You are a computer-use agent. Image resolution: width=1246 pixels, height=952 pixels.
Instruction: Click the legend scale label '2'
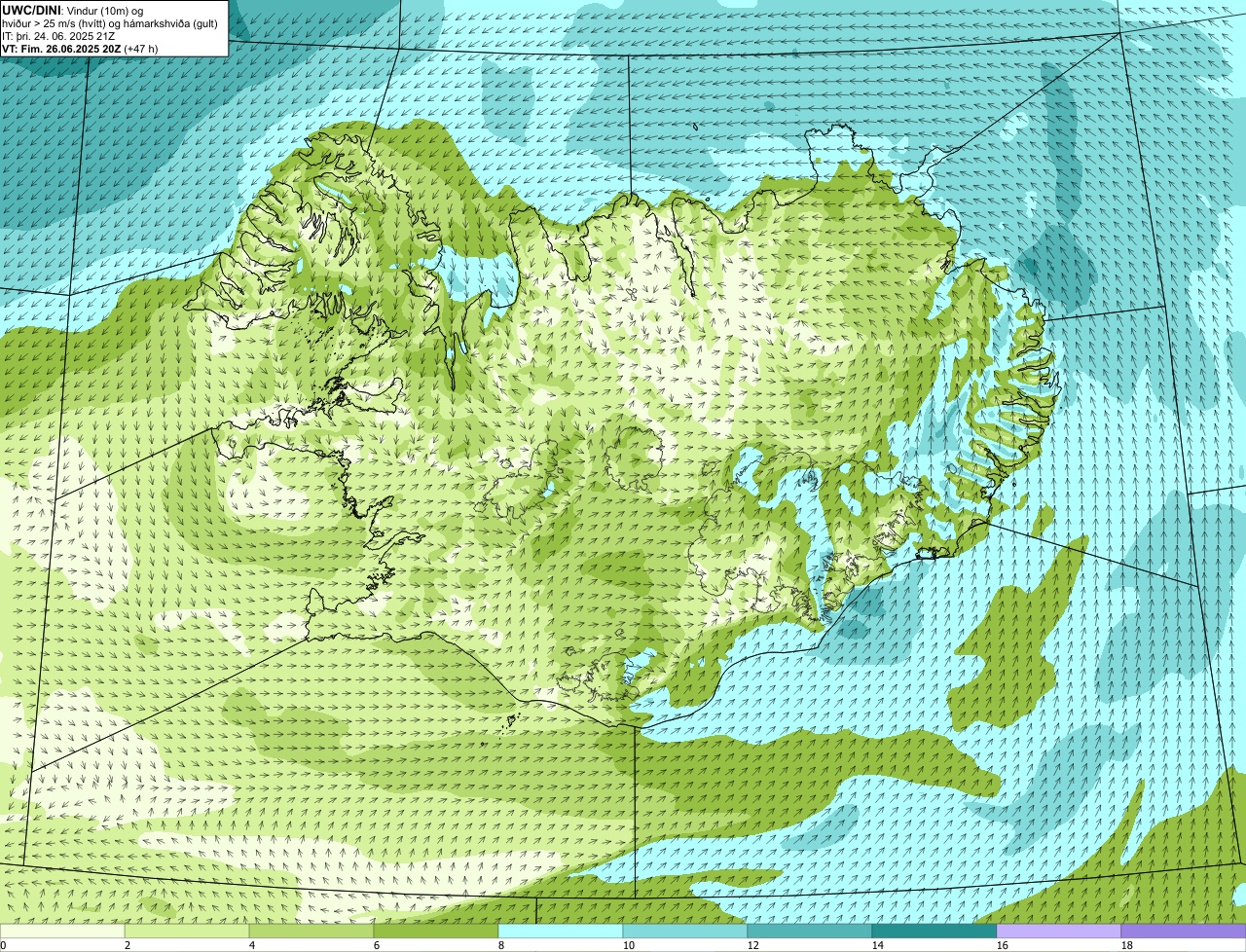point(128,945)
